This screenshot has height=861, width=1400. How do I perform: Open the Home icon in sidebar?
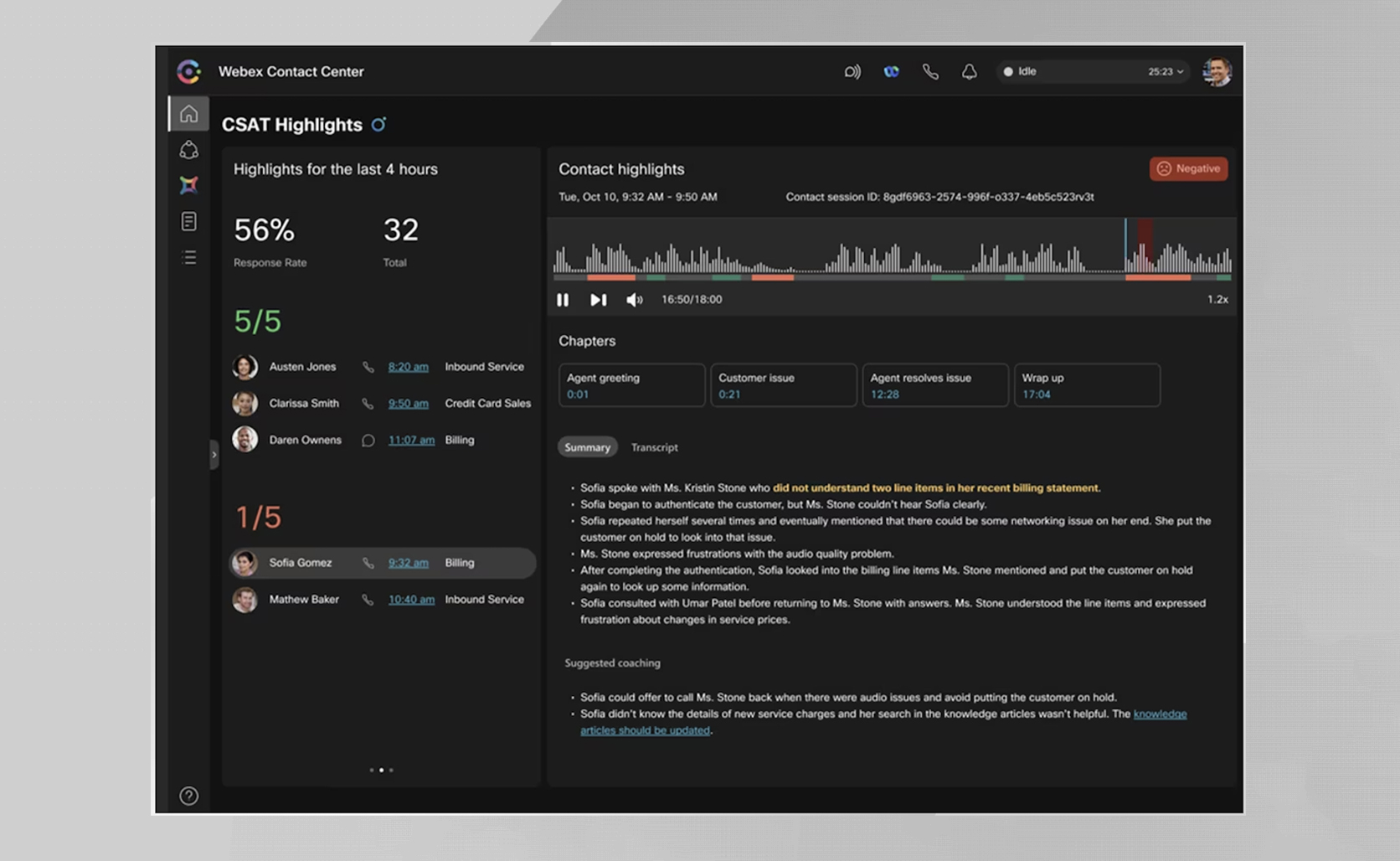pyautogui.click(x=189, y=114)
